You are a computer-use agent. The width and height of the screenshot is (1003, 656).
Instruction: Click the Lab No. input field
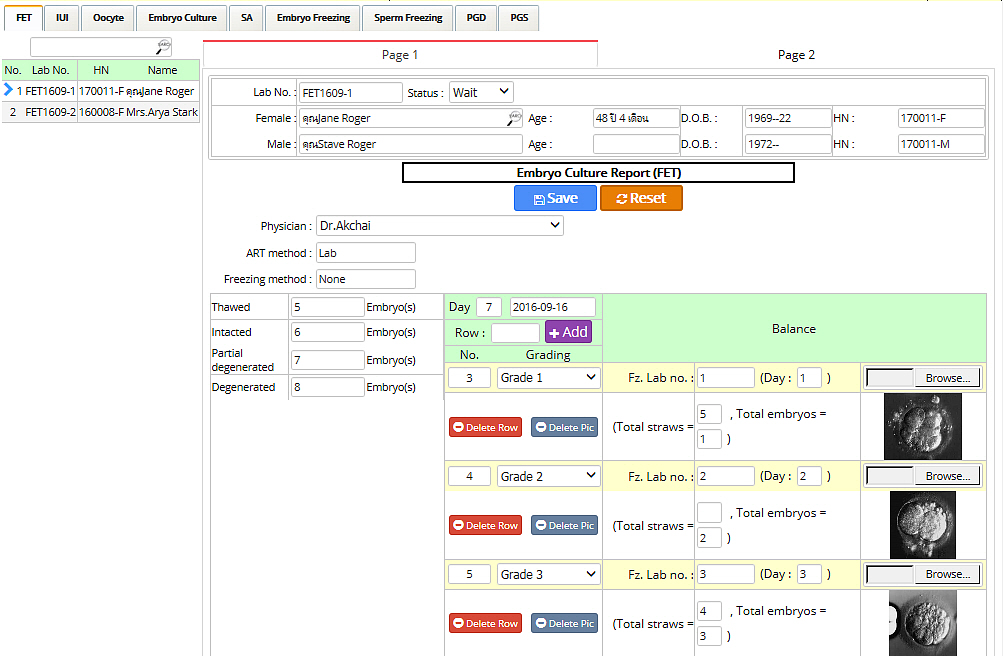pos(350,93)
